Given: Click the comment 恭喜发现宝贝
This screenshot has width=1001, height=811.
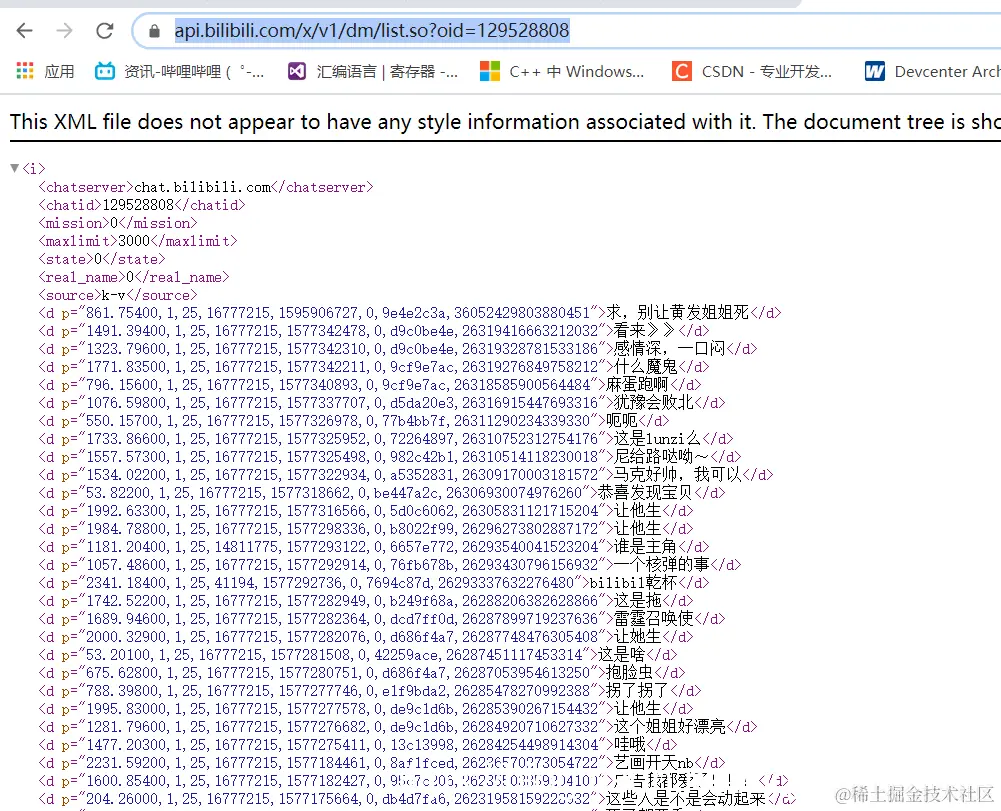Looking at the screenshot, I should (645, 492).
